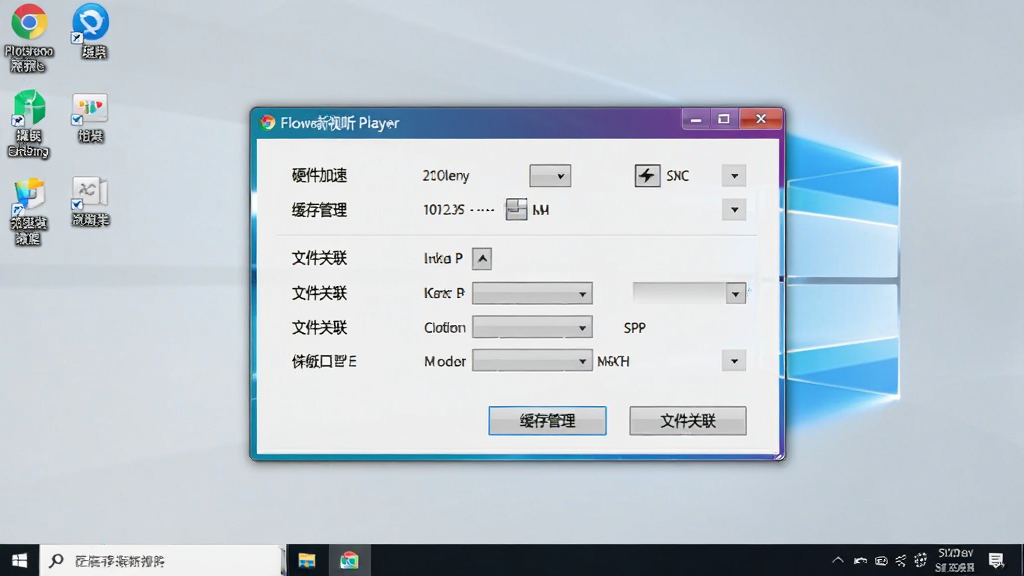
Task: Open the green desktop icon above the 'Ehbing' label
Action: tap(29, 108)
